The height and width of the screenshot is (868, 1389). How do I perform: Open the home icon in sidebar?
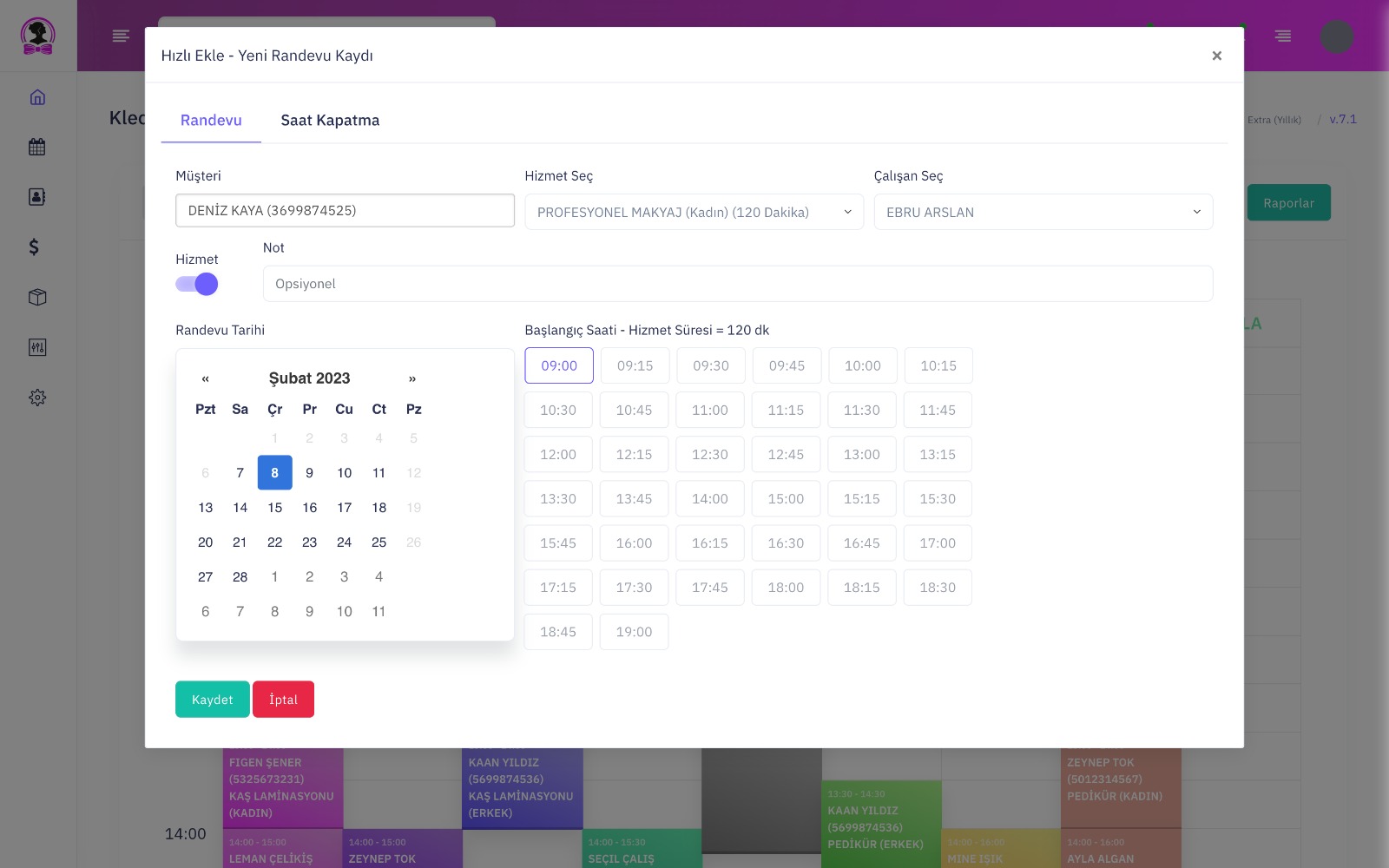point(37,97)
